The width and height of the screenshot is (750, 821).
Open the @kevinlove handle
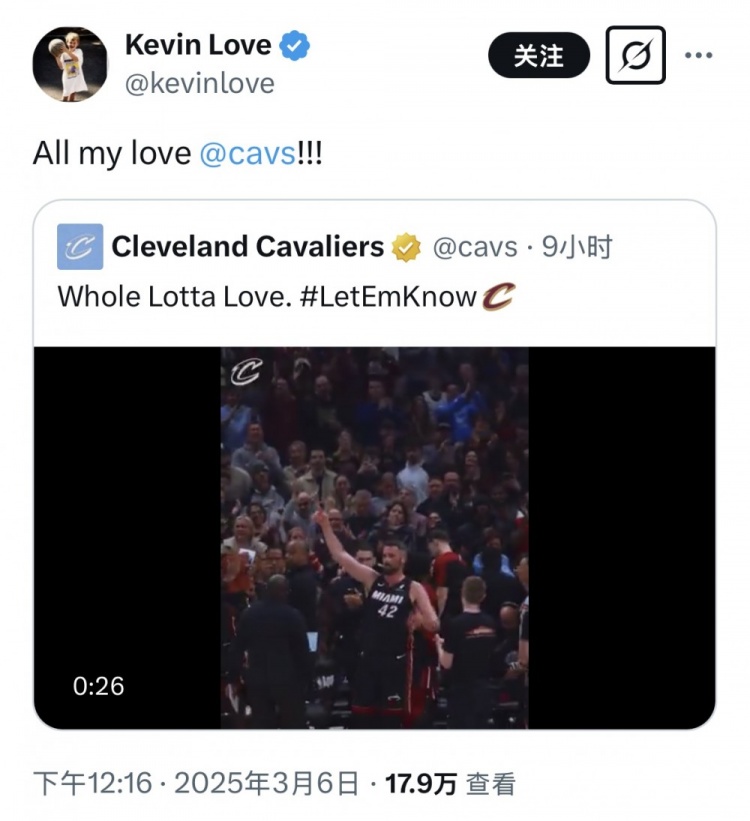(199, 84)
